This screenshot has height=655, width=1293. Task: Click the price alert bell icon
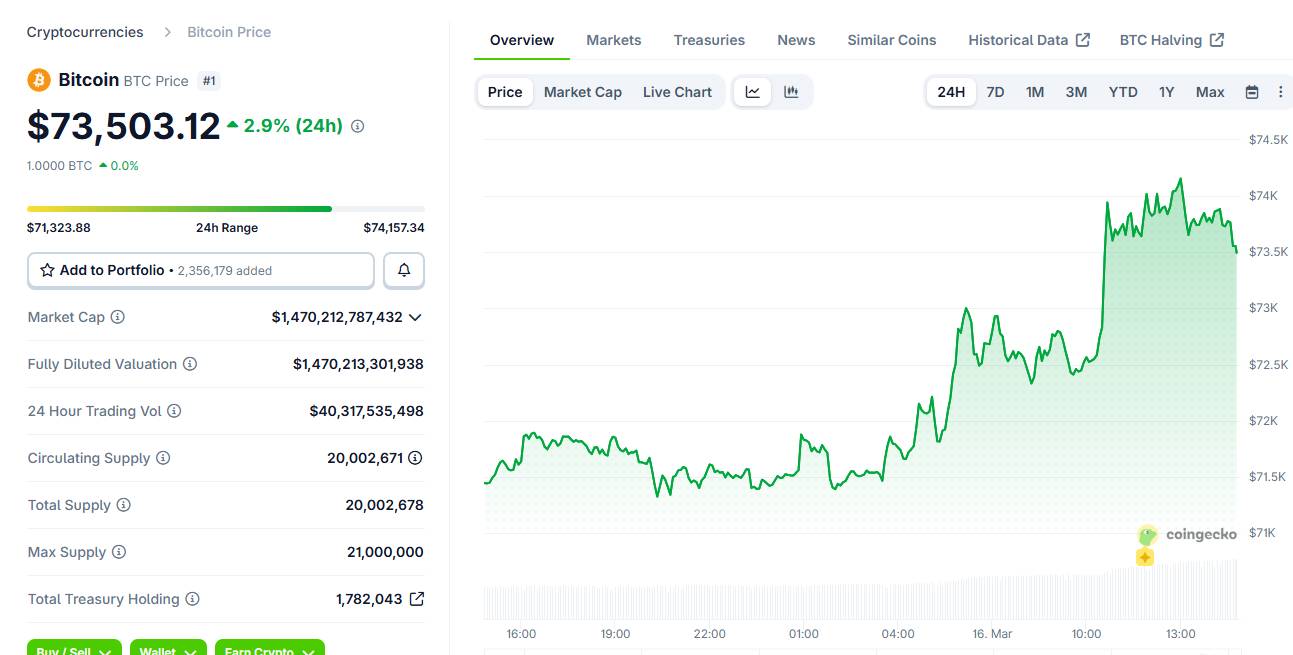pos(404,270)
